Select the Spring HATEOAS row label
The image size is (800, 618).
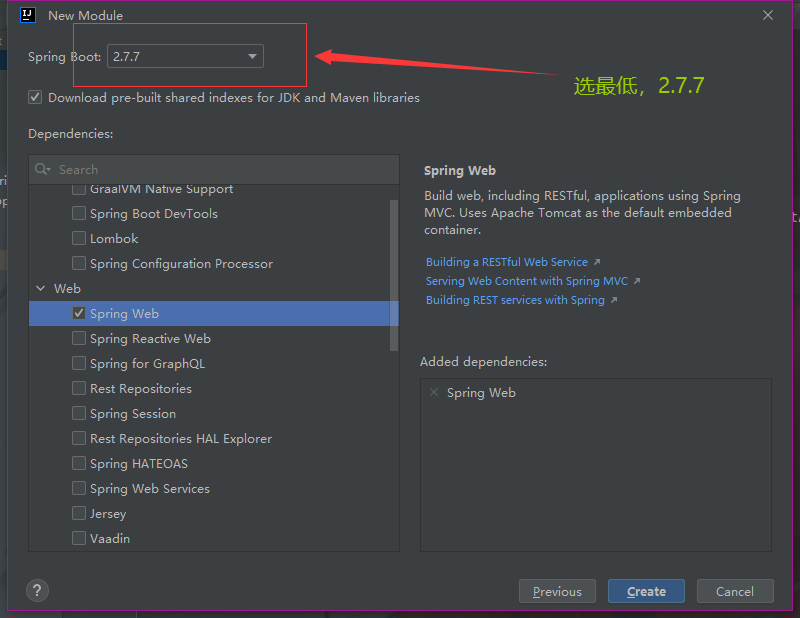(x=139, y=463)
